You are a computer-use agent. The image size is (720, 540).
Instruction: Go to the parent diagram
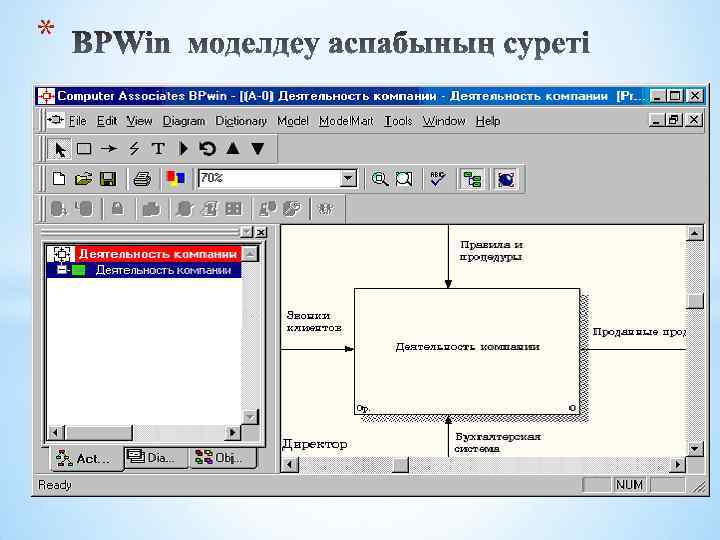pyautogui.click(x=233, y=149)
